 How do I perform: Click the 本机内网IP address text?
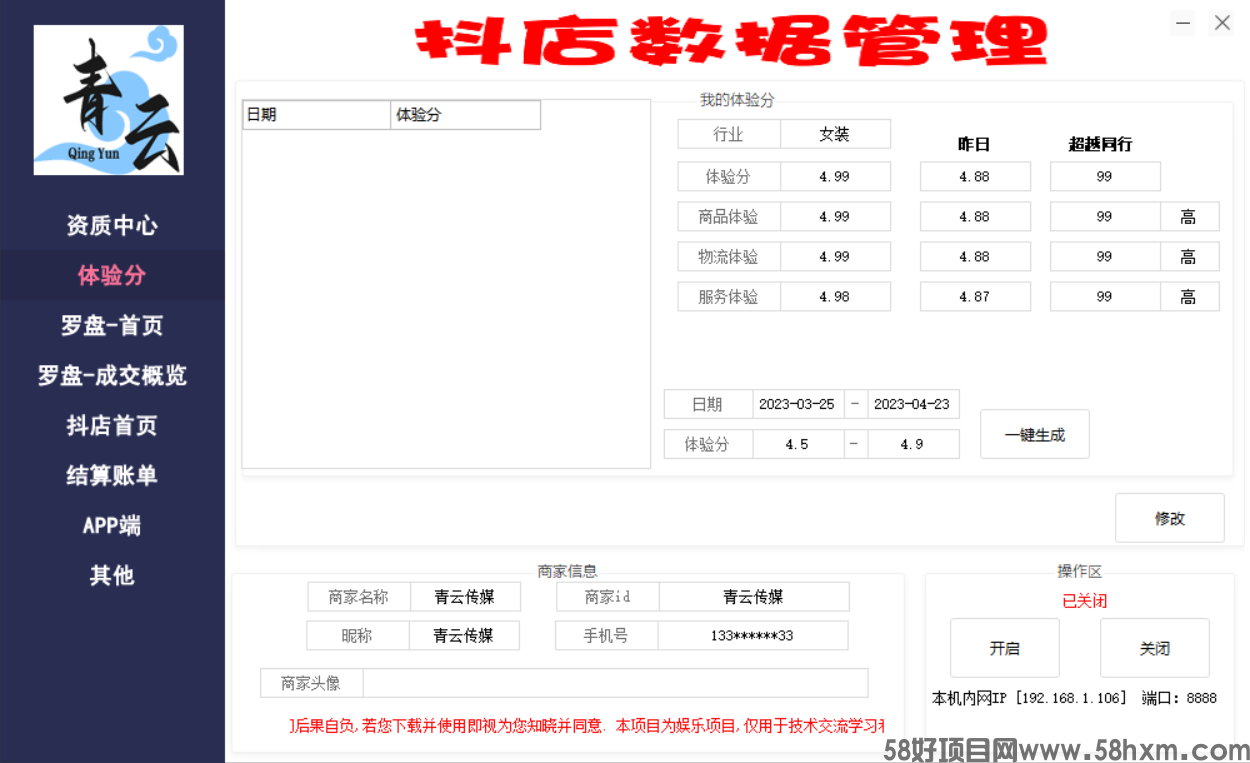[1029, 698]
